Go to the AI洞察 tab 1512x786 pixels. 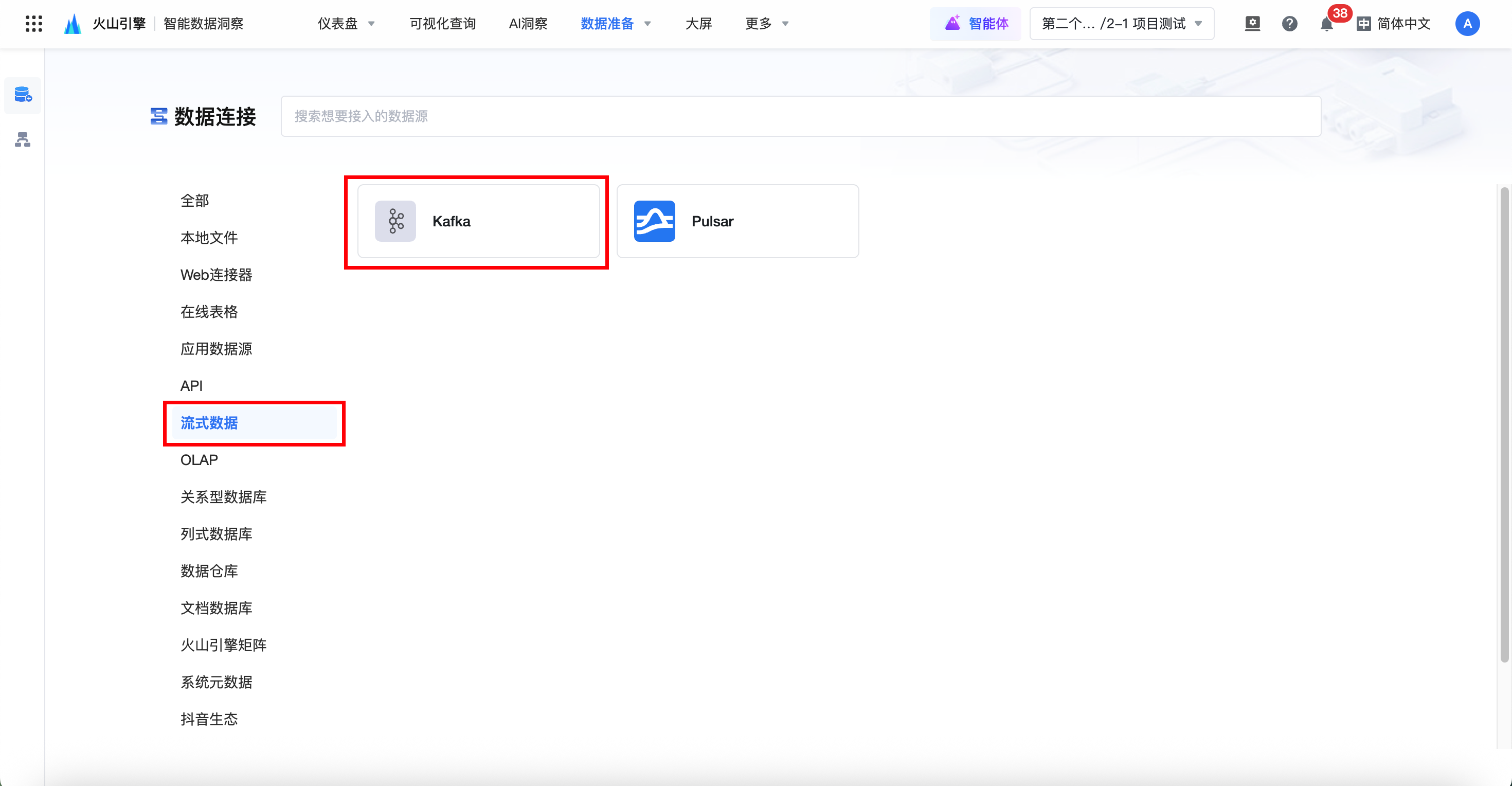pos(528,24)
